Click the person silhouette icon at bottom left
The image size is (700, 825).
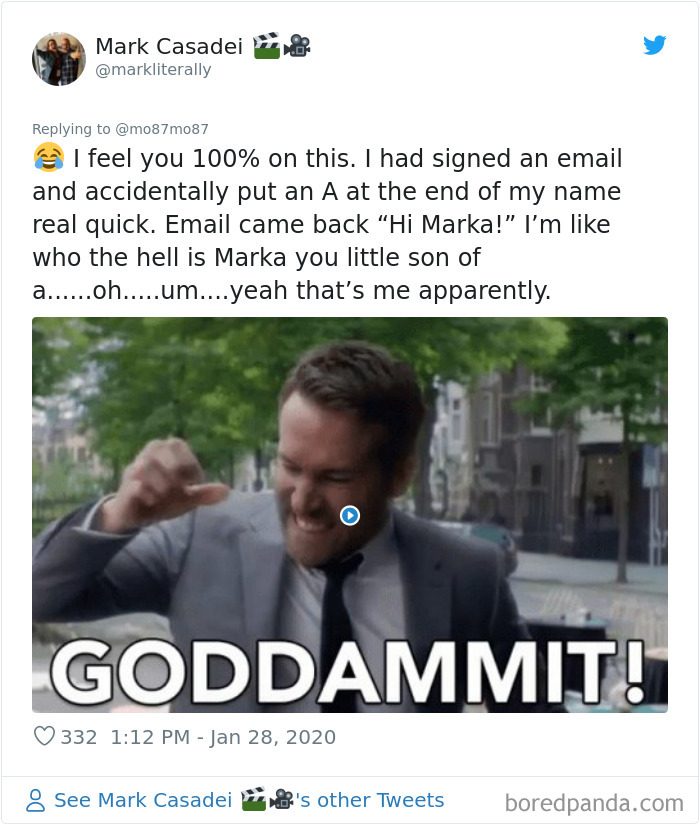[35, 800]
